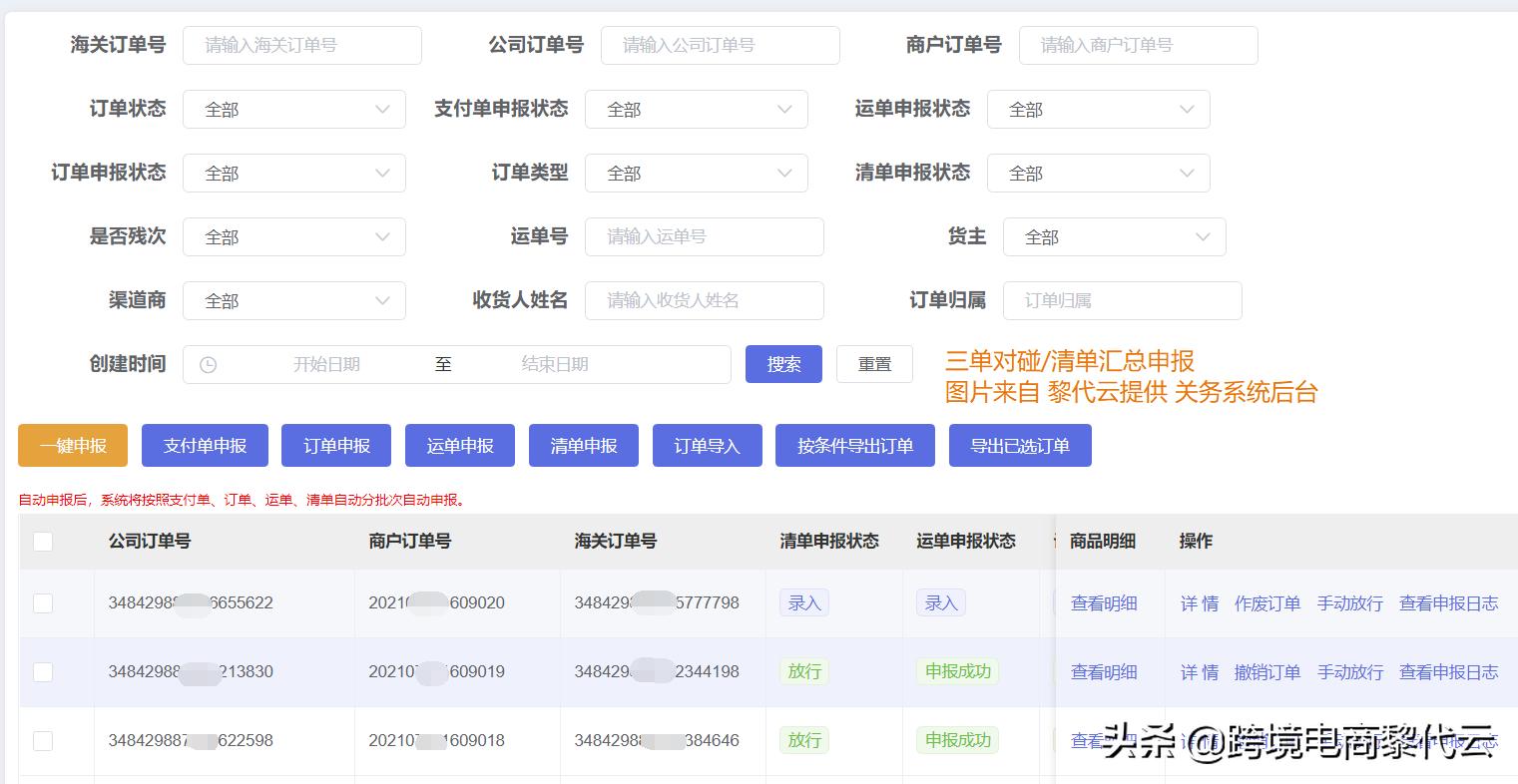Image resolution: width=1518 pixels, height=784 pixels.
Task: Check the checkbox of the second order row
Action: click(43, 671)
